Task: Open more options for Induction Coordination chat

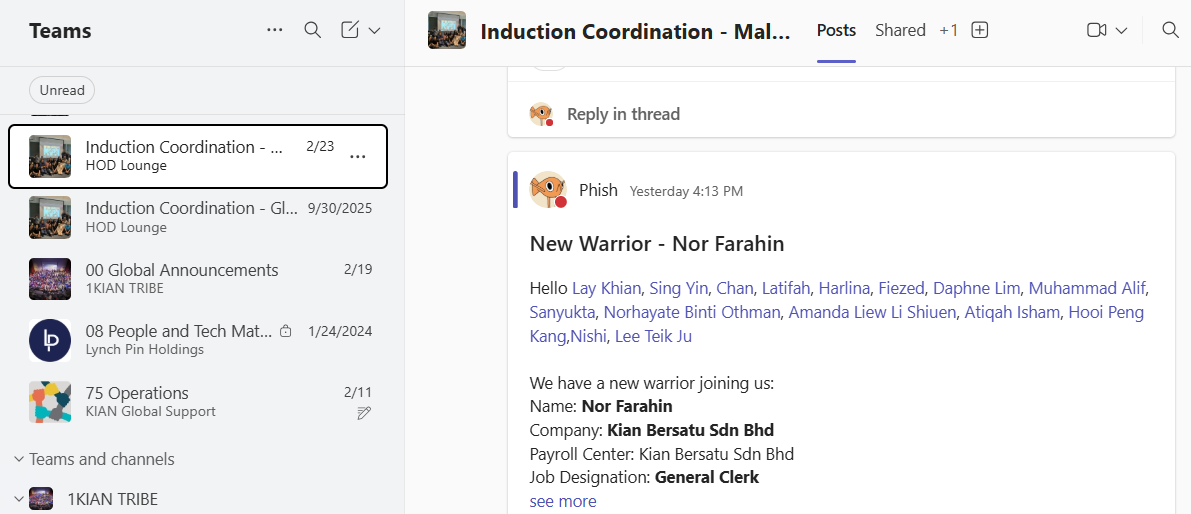Action: [357, 156]
